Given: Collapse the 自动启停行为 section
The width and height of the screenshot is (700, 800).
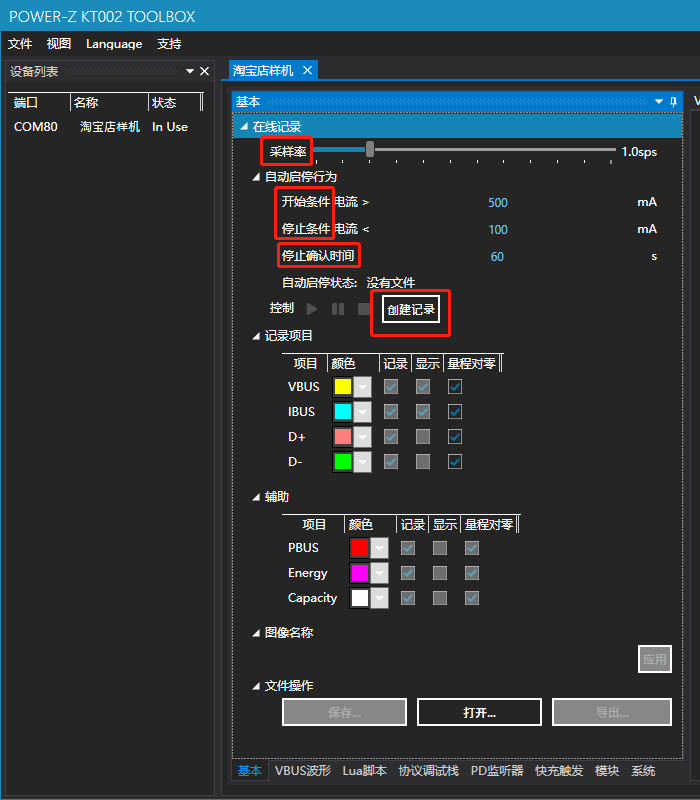Looking at the screenshot, I should coord(255,177).
